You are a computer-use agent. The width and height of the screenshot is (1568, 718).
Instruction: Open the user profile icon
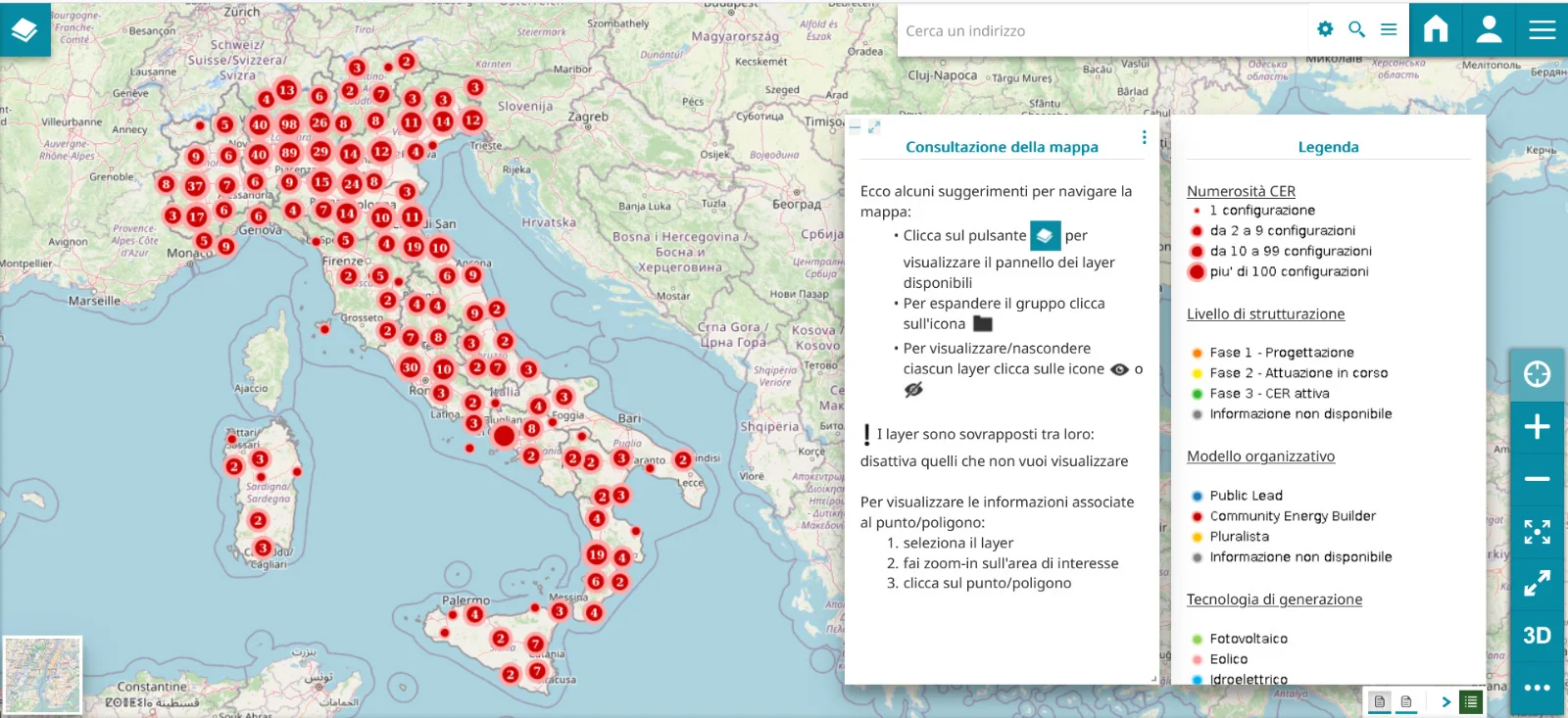[1489, 29]
